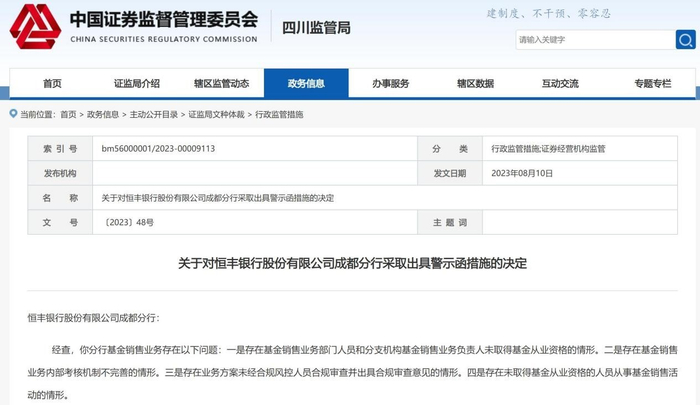The width and height of the screenshot is (700, 405).
Task: Follow the 证监局文种体裁 breadcrumb link
Action: click(216, 115)
